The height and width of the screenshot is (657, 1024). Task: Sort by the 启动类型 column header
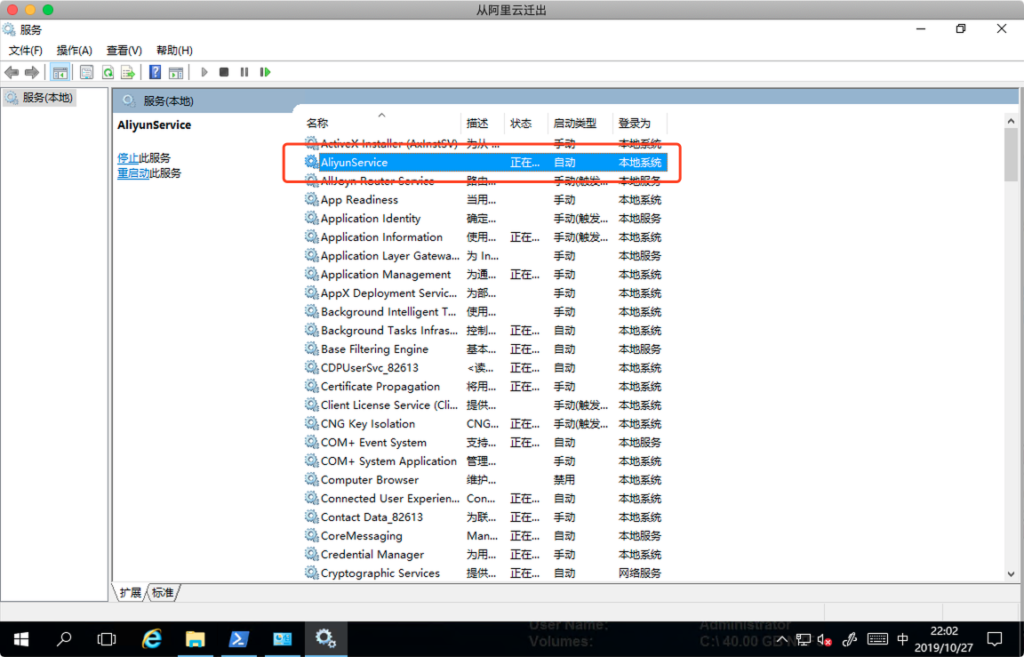(x=575, y=123)
